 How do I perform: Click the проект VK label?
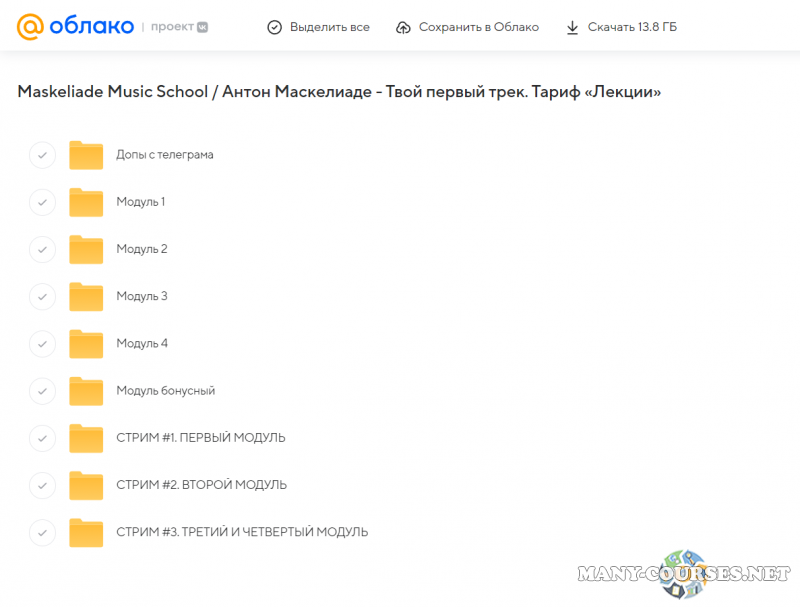(180, 27)
